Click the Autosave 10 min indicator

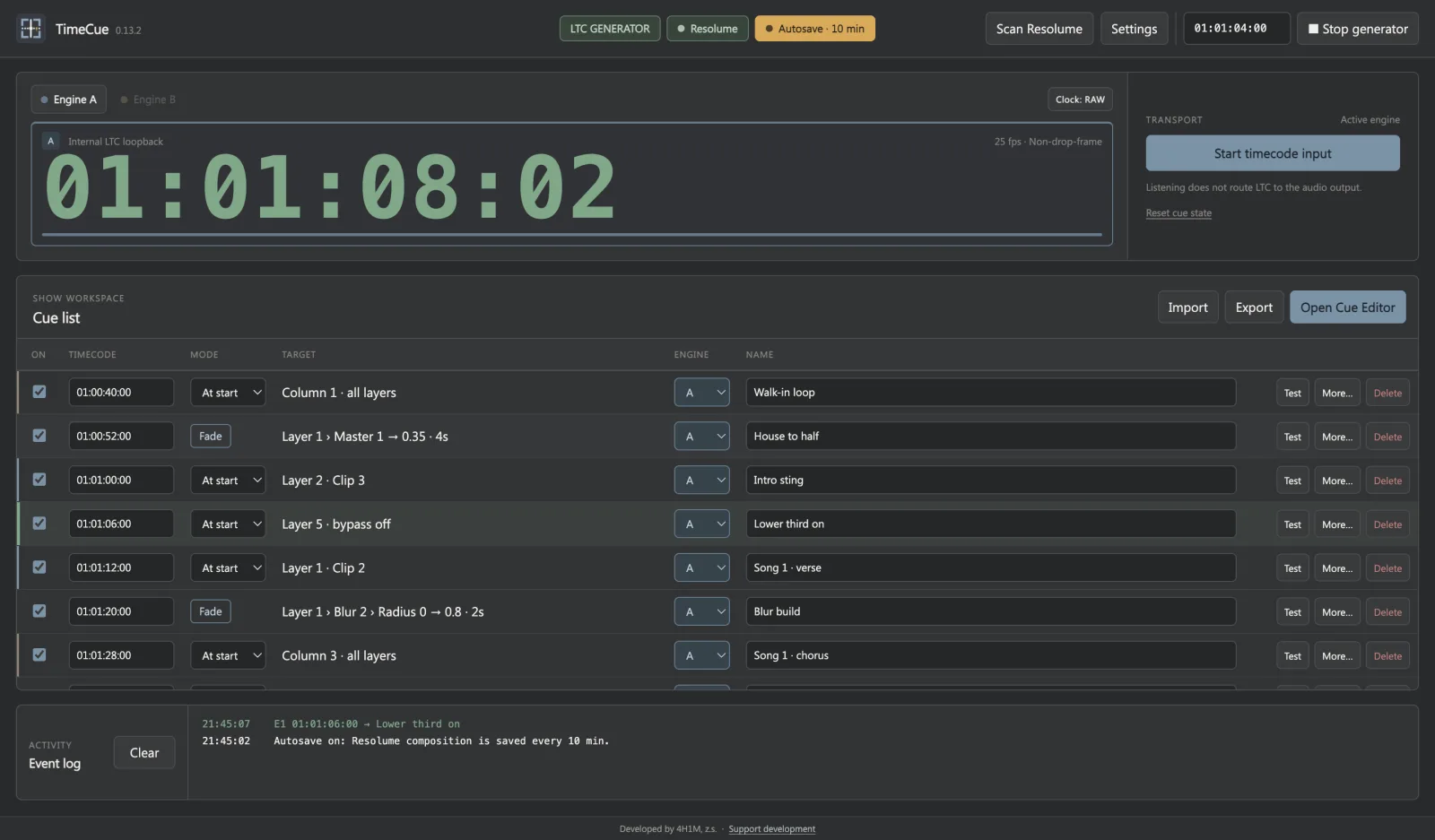pos(815,29)
